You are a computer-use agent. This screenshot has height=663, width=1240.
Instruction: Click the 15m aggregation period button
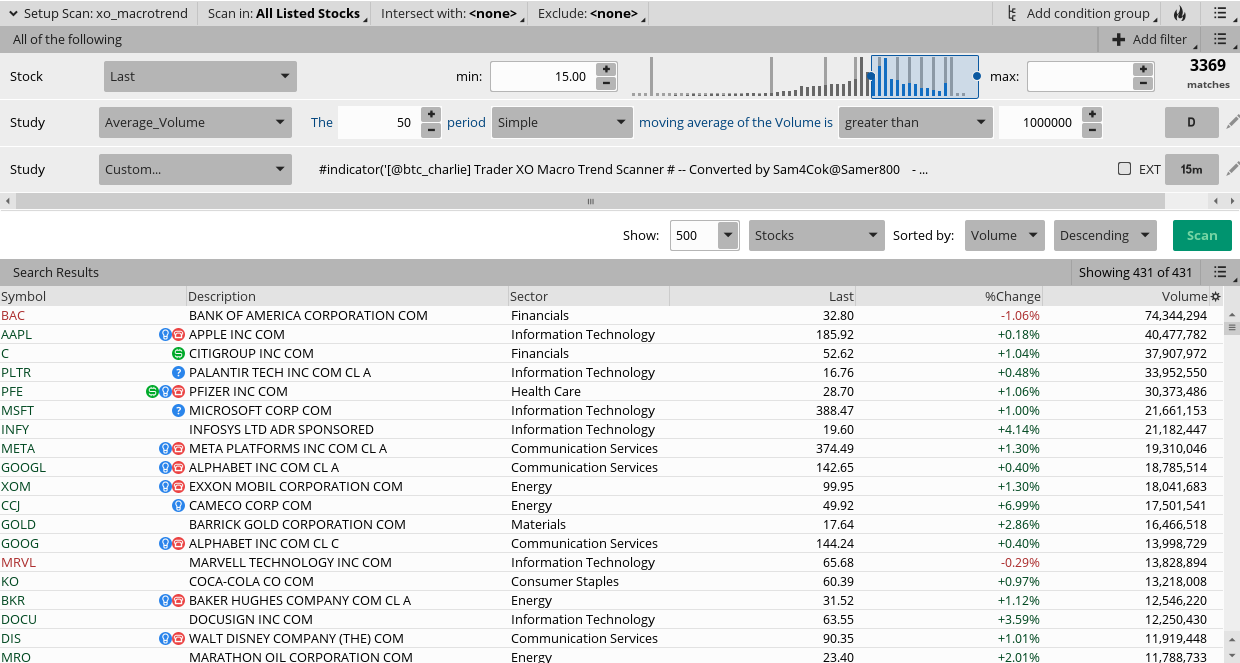(1192, 169)
